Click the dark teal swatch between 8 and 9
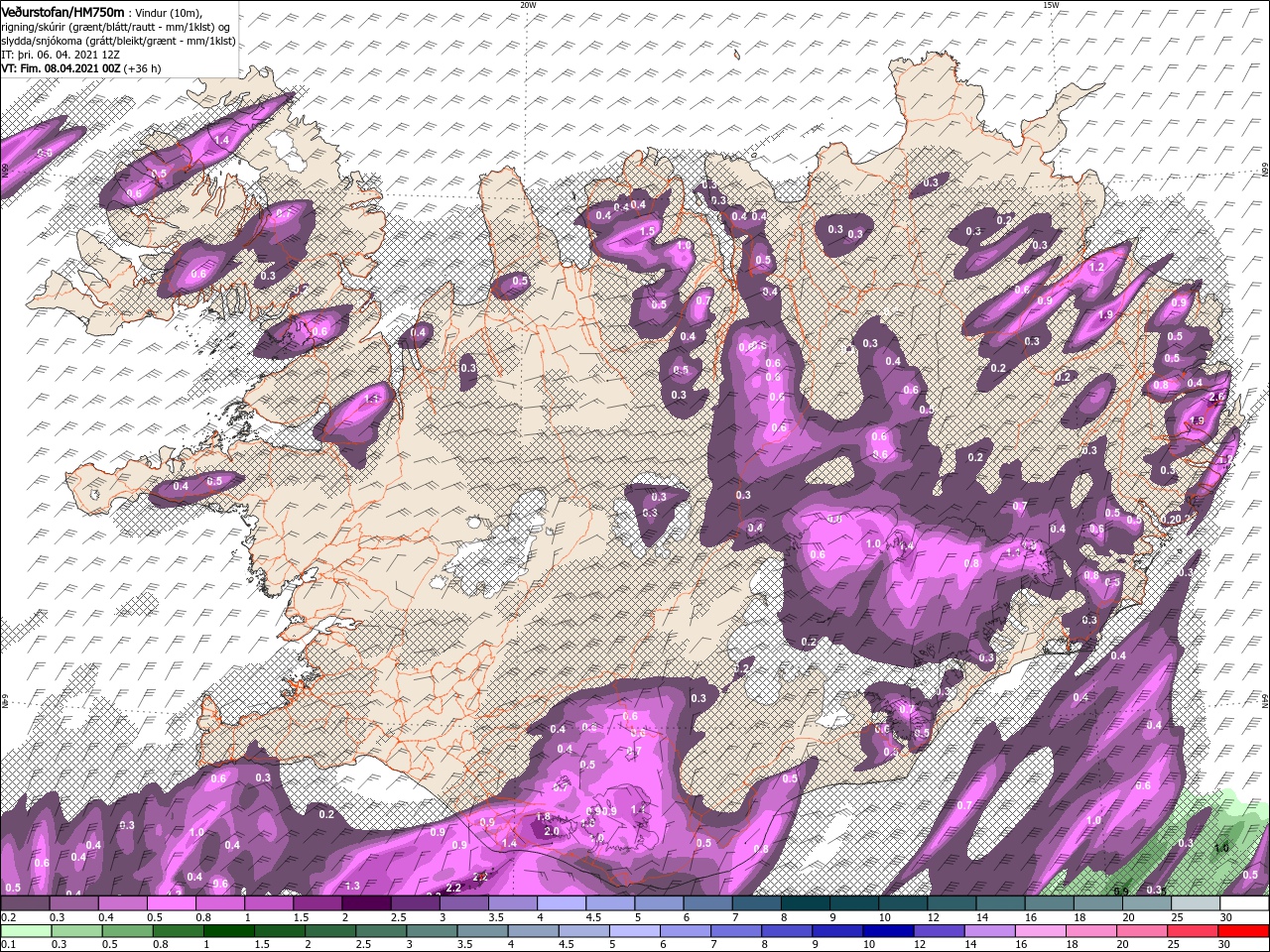 point(806,903)
